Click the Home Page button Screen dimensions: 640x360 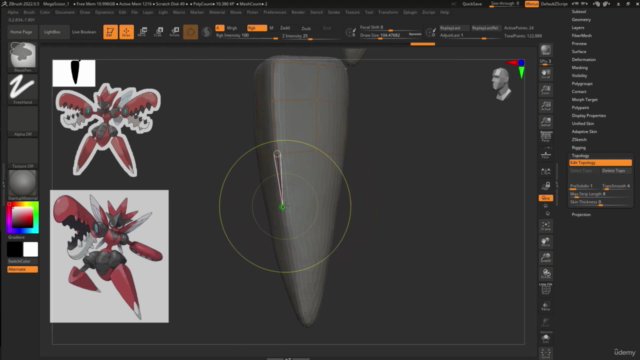tap(21, 32)
